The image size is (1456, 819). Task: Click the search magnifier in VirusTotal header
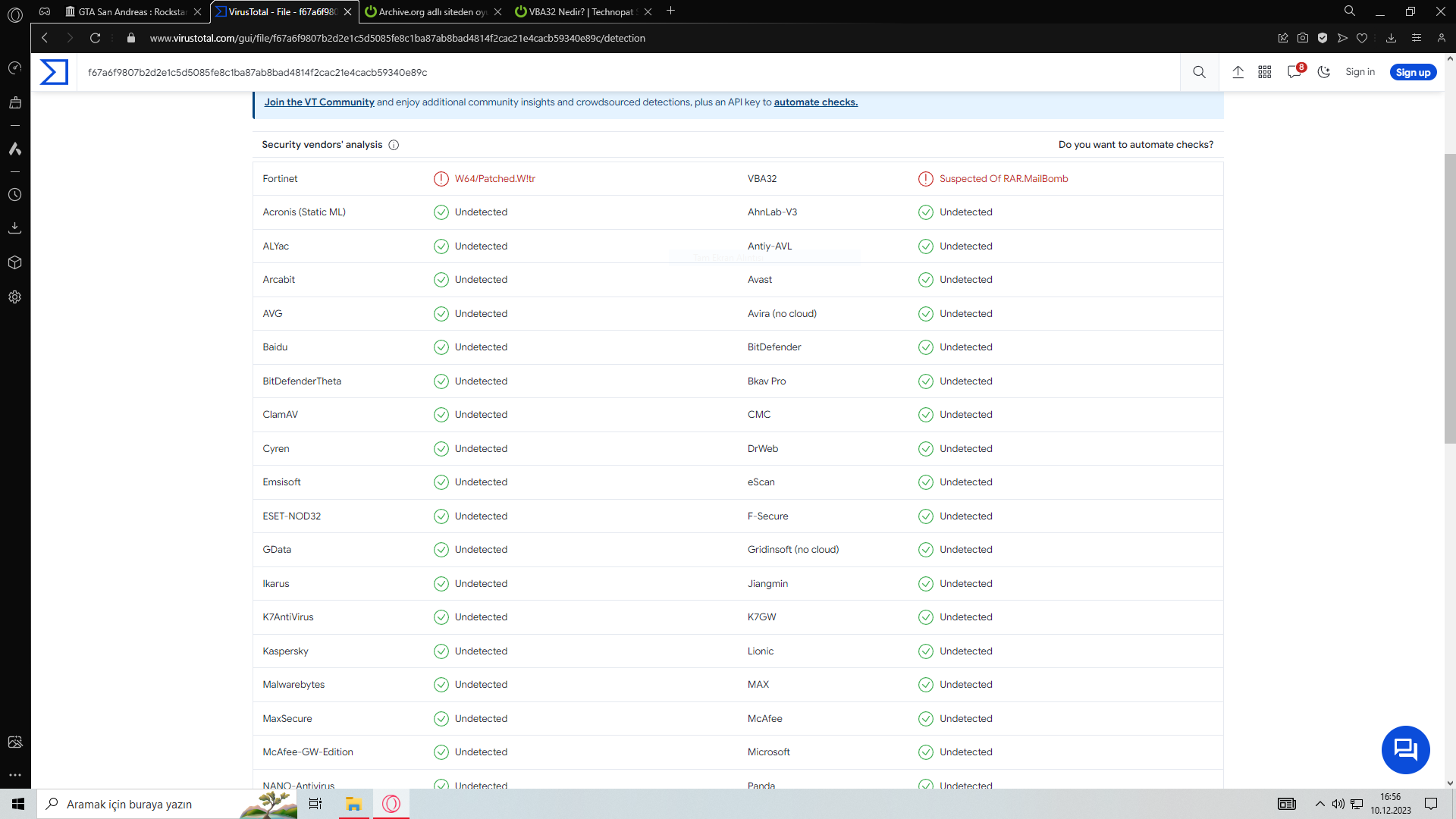click(x=1199, y=72)
